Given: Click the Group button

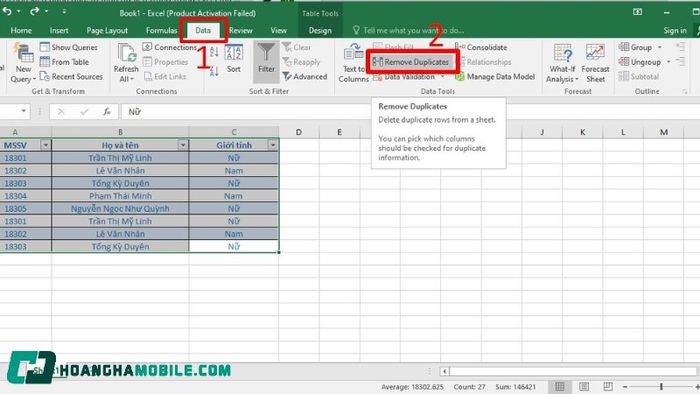Looking at the screenshot, I should coord(636,47).
